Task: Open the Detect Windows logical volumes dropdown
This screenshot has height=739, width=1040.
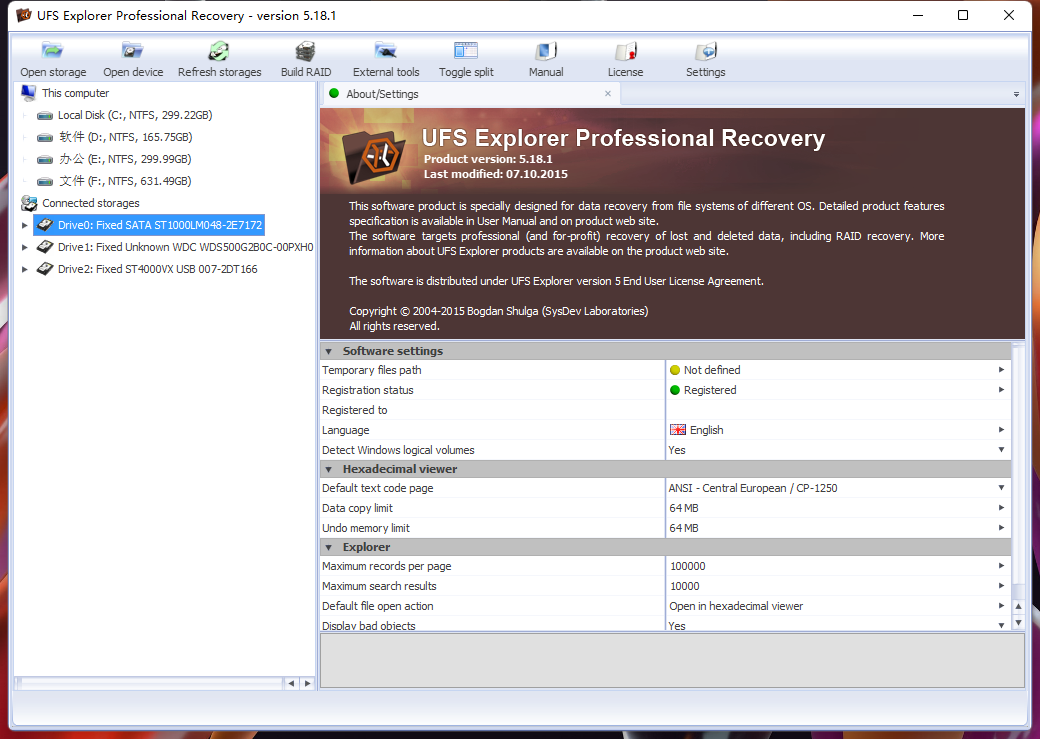Action: [1001, 450]
